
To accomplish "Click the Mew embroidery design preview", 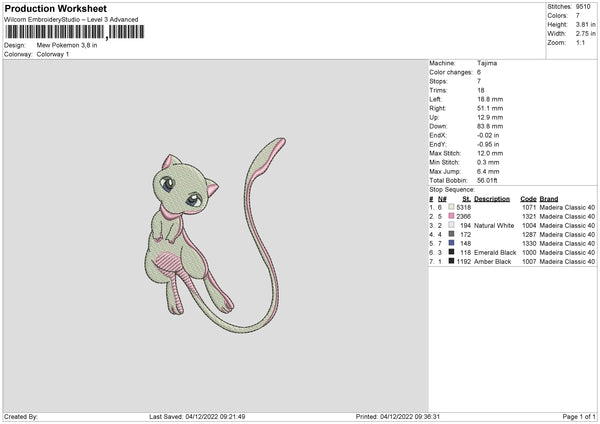I will coord(215,236).
